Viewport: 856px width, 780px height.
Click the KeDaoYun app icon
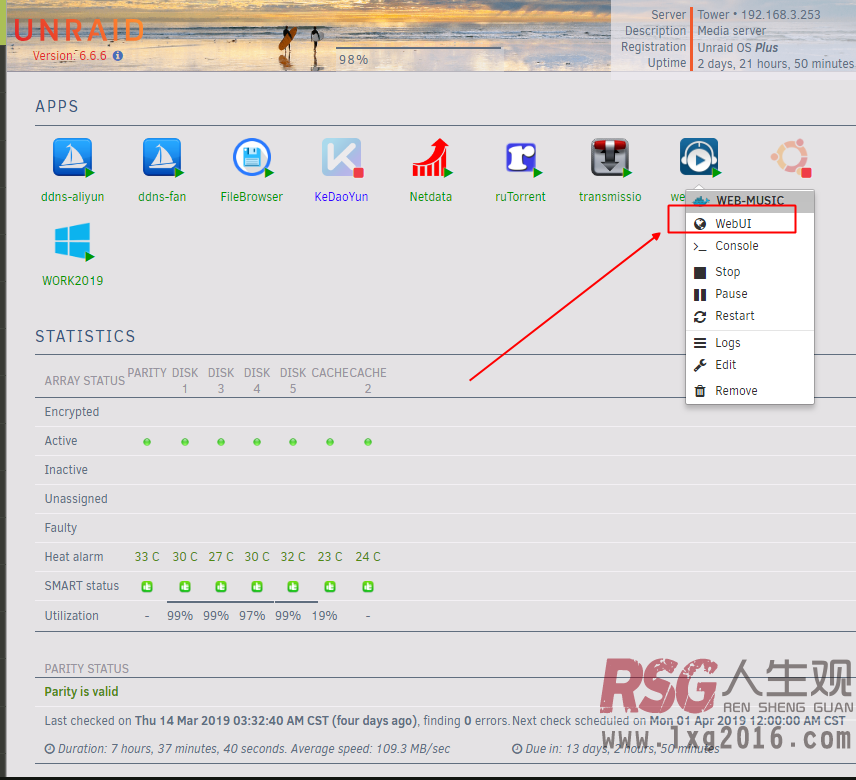click(x=342, y=157)
